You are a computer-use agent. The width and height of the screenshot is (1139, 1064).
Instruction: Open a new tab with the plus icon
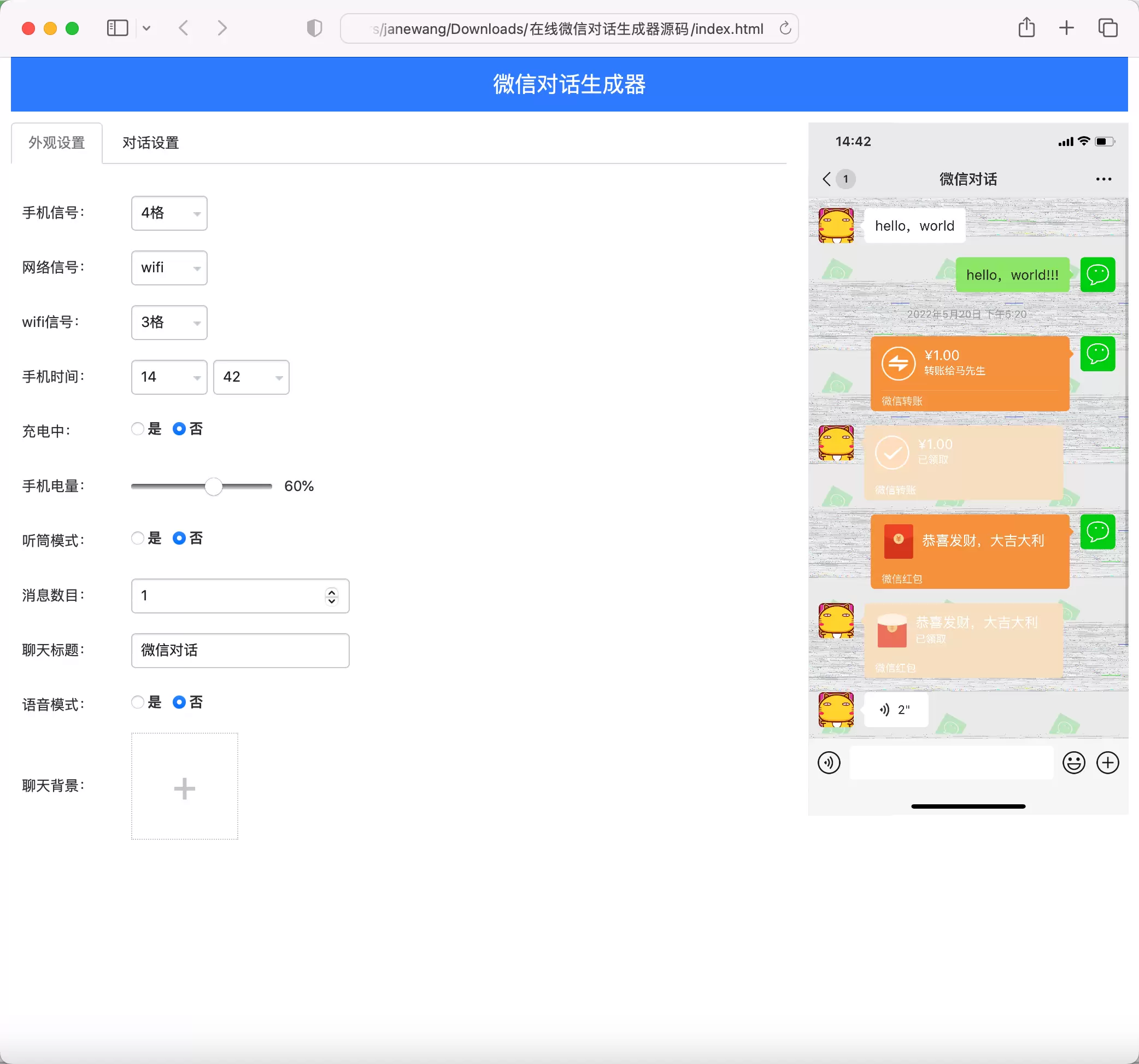pos(1066,28)
